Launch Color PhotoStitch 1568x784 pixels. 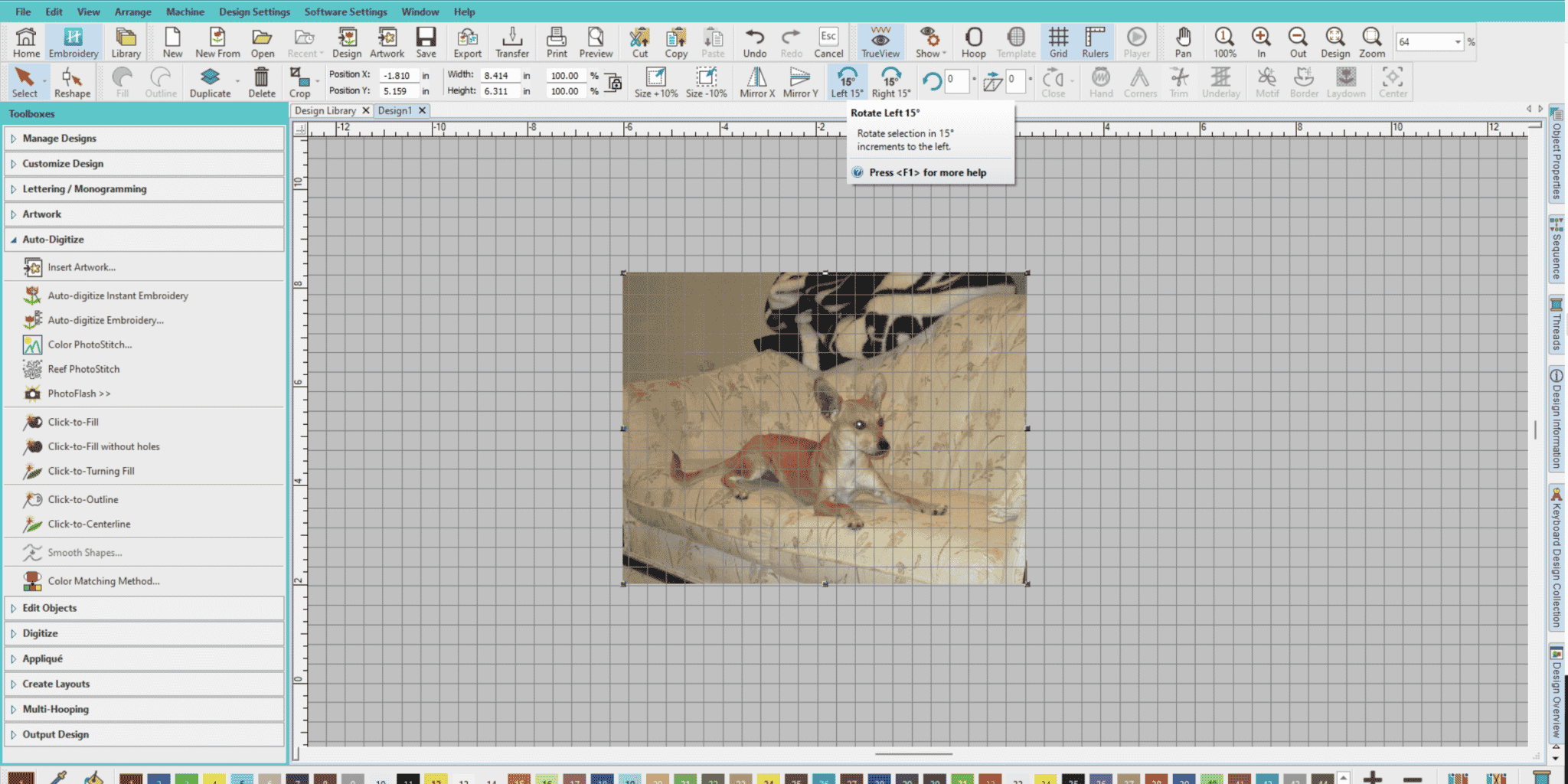tap(90, 345)
